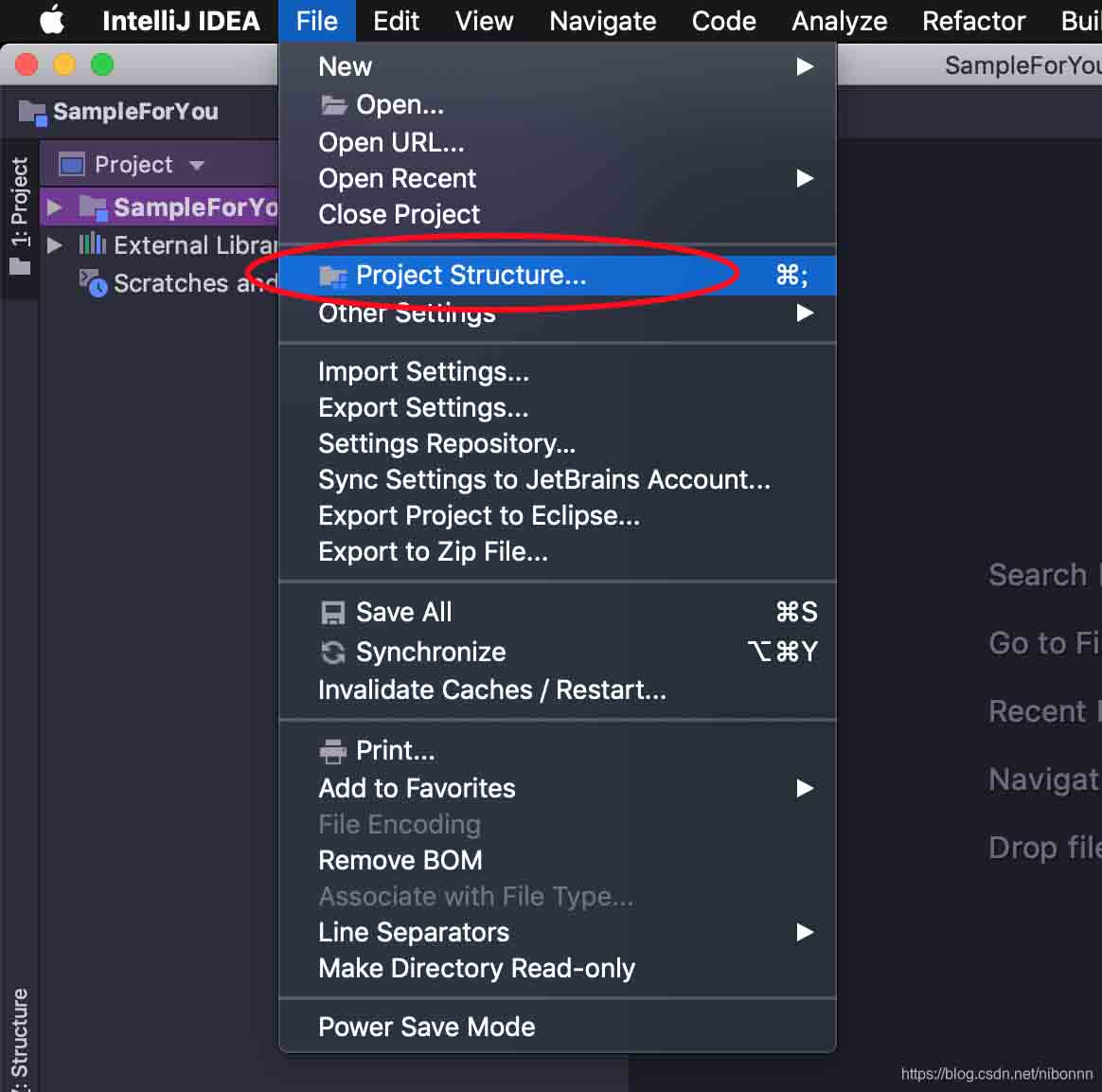
Task: Choose Invalidate Caches / Restart...
Action: click(558, 689)
